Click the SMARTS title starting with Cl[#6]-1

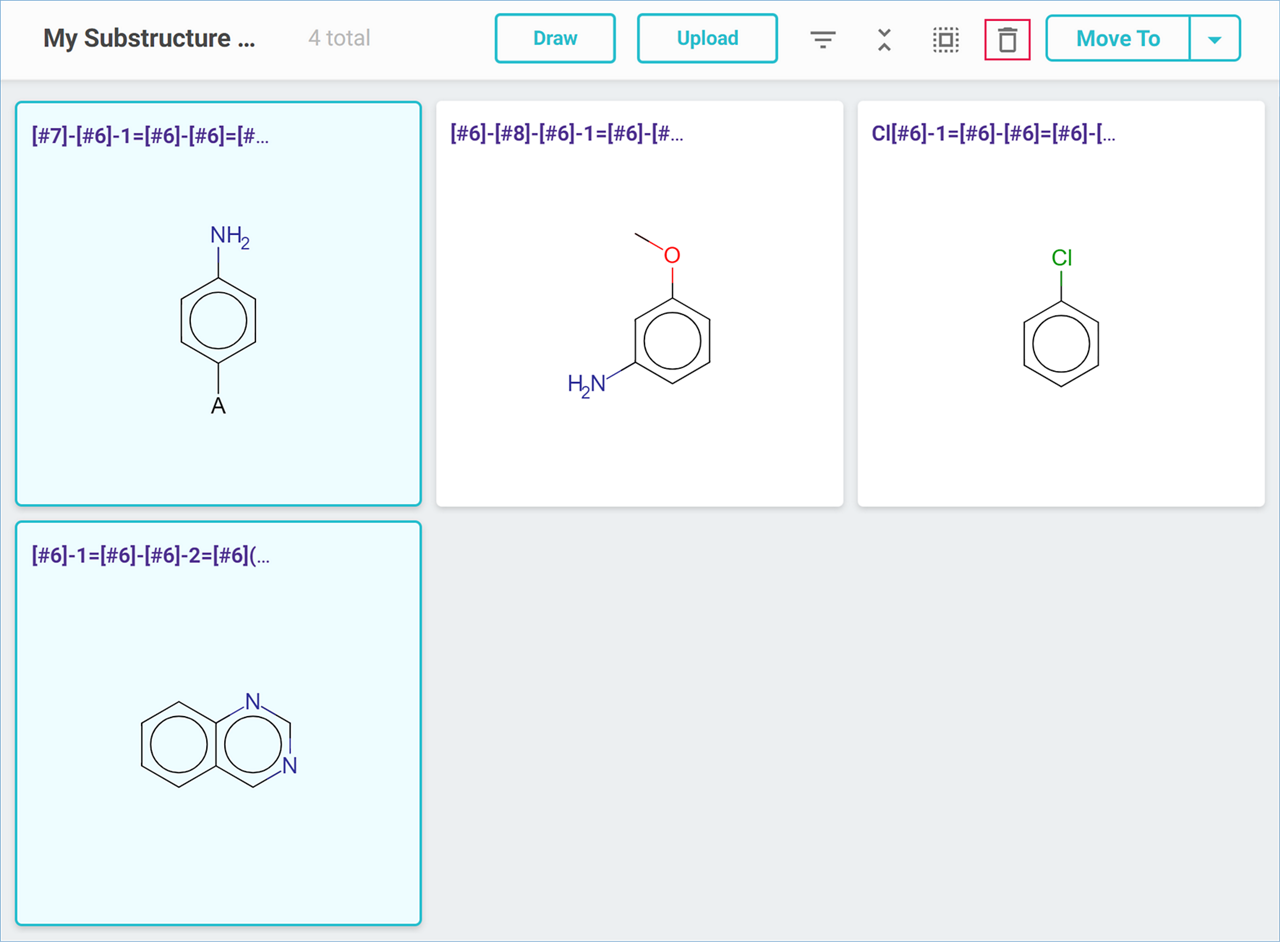[993, 134]
